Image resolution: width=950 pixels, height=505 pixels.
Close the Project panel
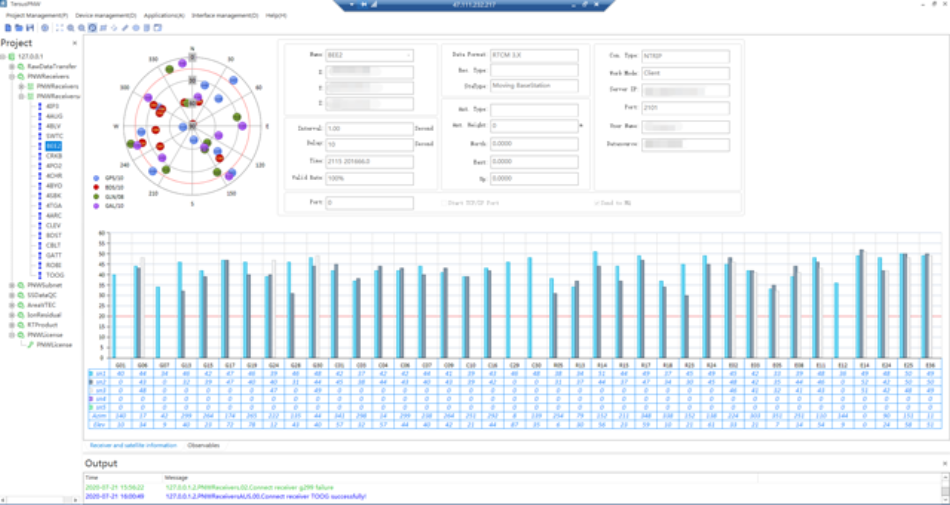point(76,44)
